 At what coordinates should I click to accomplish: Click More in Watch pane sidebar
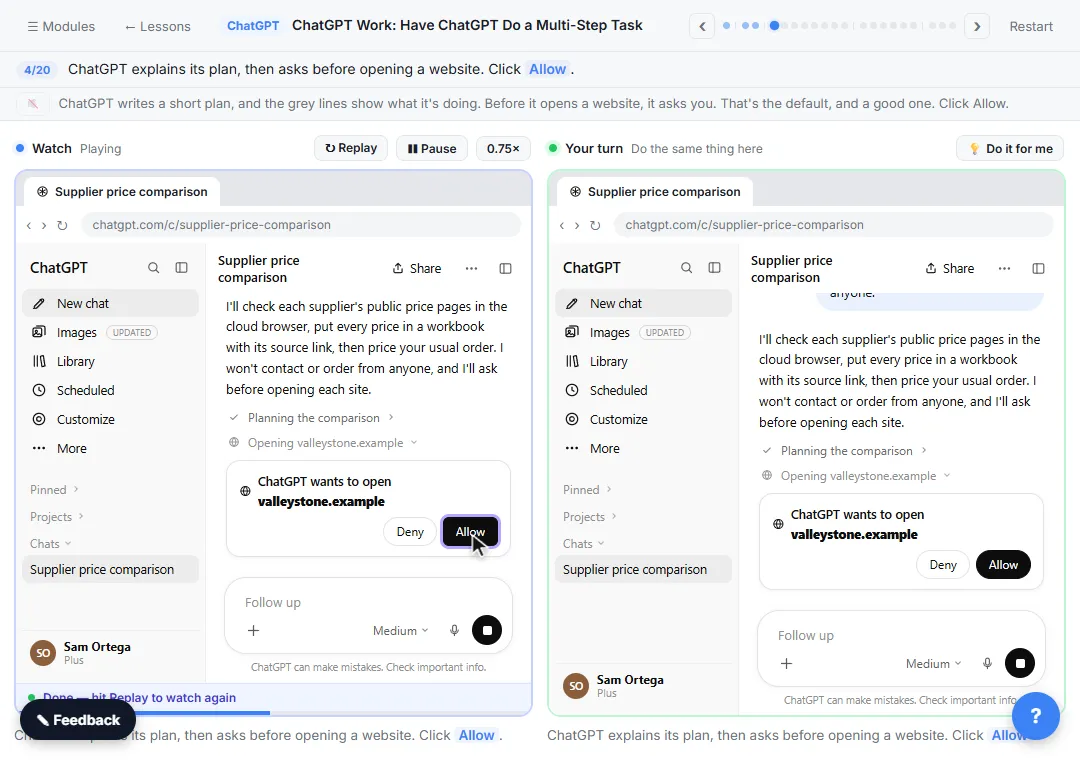(x=110, y=448)
